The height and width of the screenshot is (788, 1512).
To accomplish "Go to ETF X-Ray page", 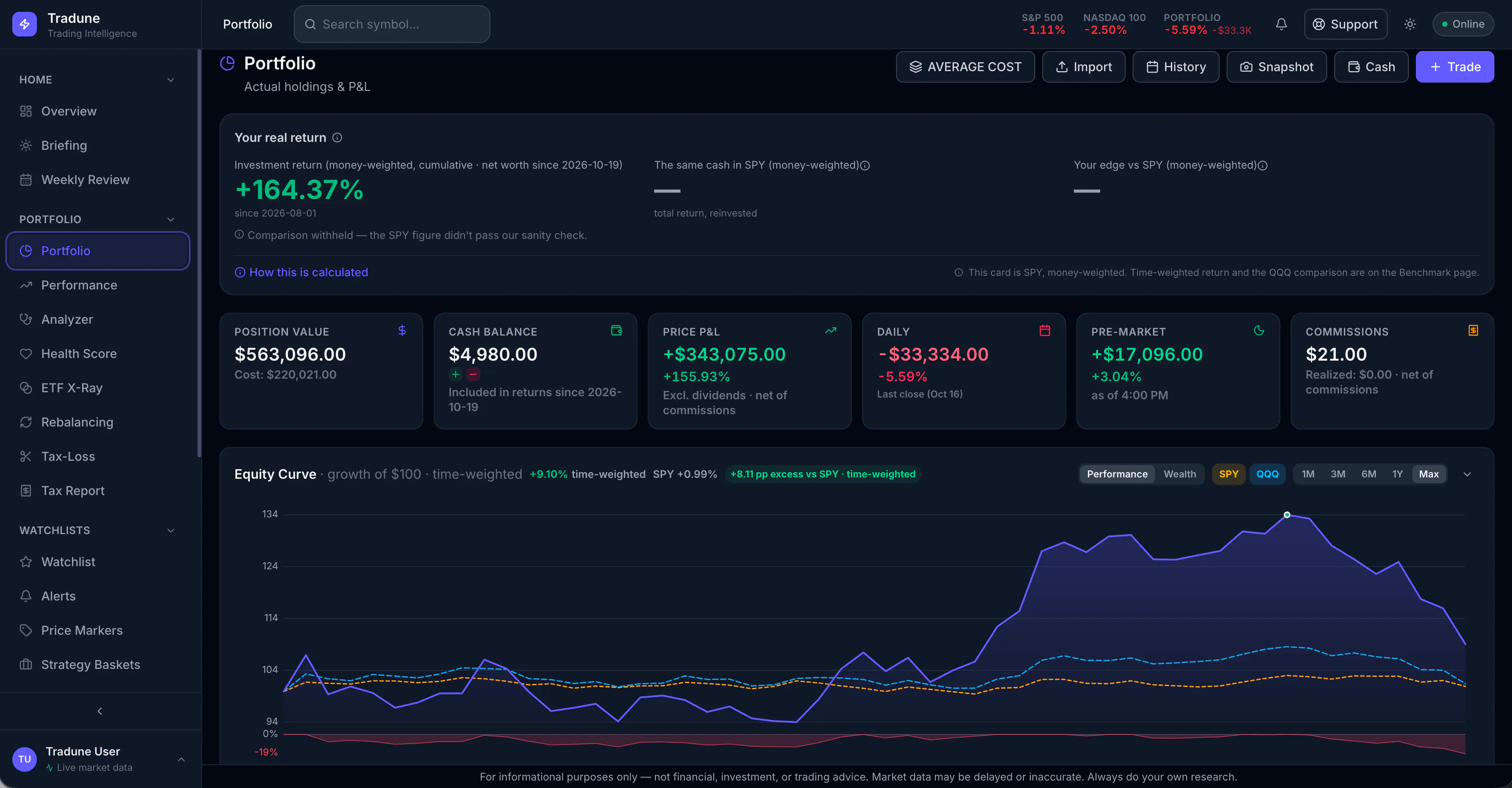I will coord(97,388).
